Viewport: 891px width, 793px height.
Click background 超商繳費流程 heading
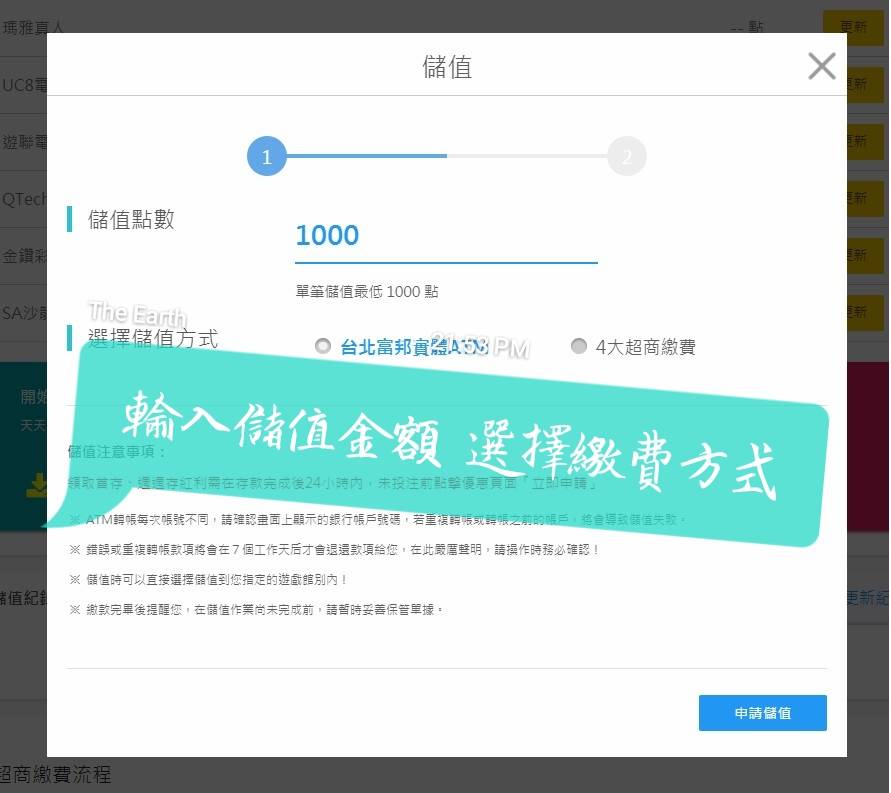(x=55, y=774)
